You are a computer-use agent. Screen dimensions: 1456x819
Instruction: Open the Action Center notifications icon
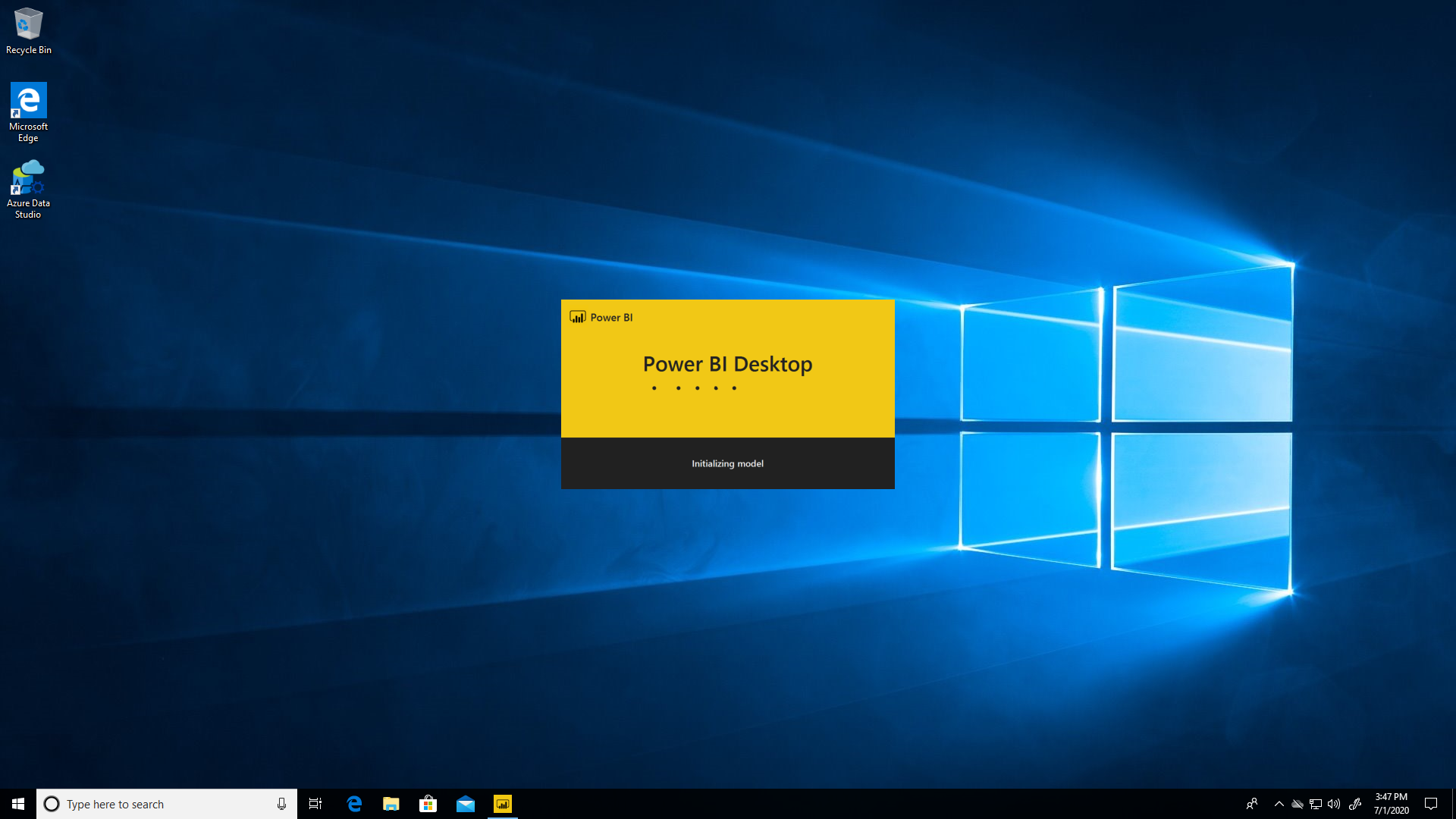pos(1431,804)
